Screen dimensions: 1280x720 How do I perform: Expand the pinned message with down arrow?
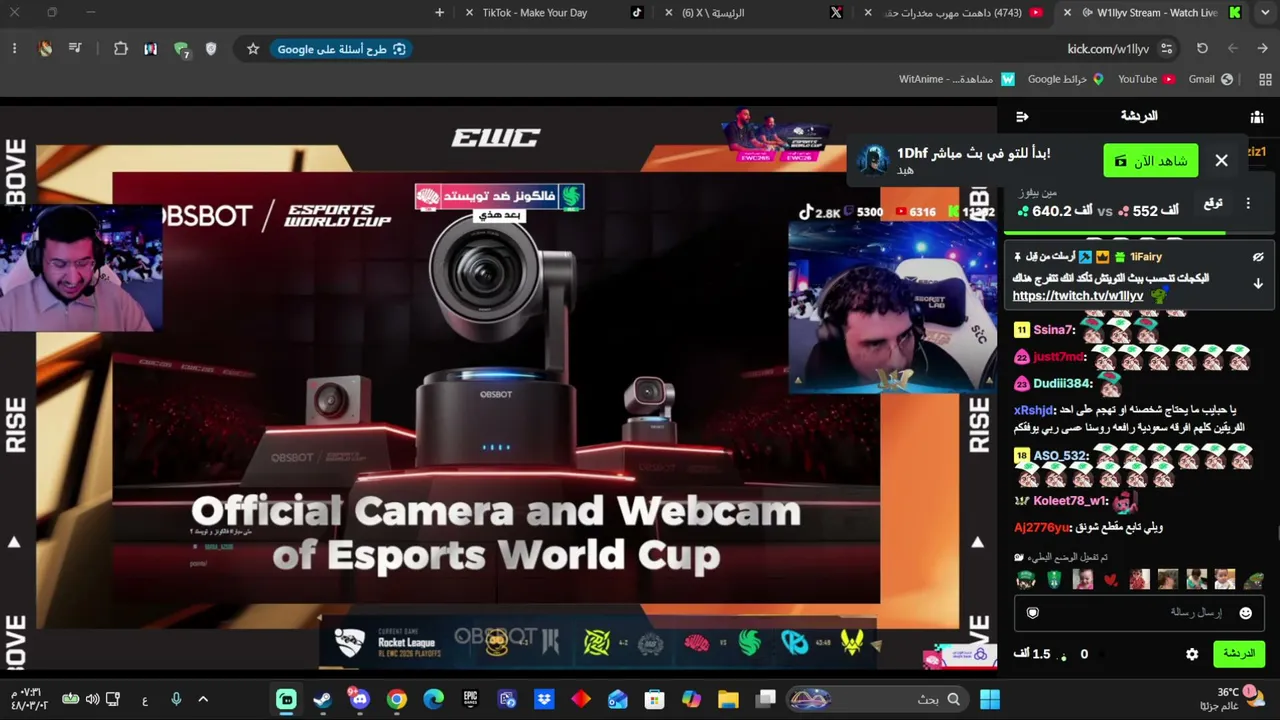(x=1258, y=284)
